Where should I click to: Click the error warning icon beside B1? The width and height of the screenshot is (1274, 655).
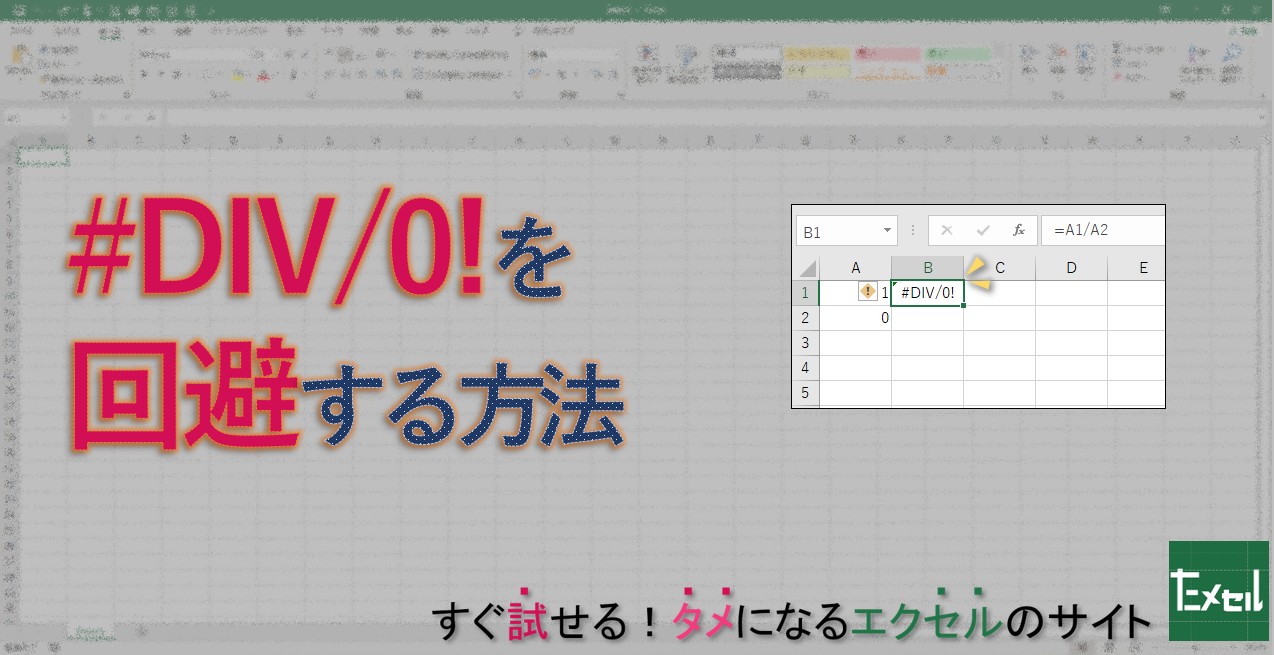(x=867, y=292)
